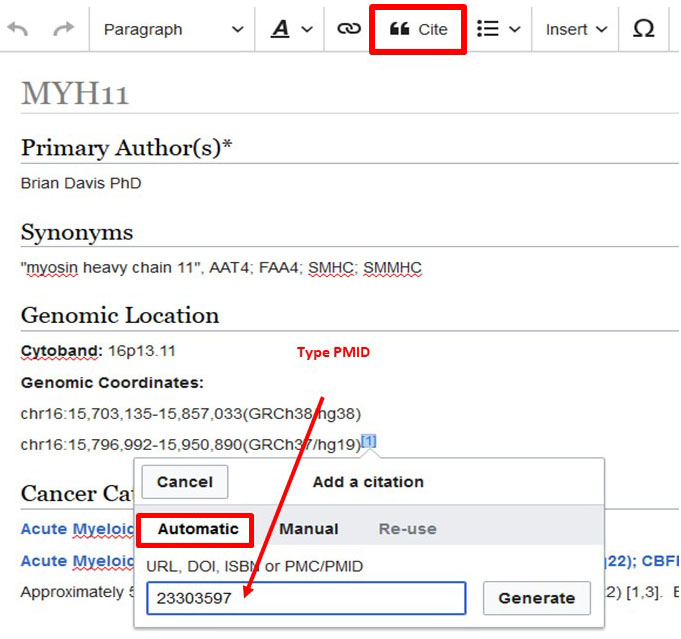Click the [1] citation reference marker
Screen dimensions: 681x639
[369, 441]
